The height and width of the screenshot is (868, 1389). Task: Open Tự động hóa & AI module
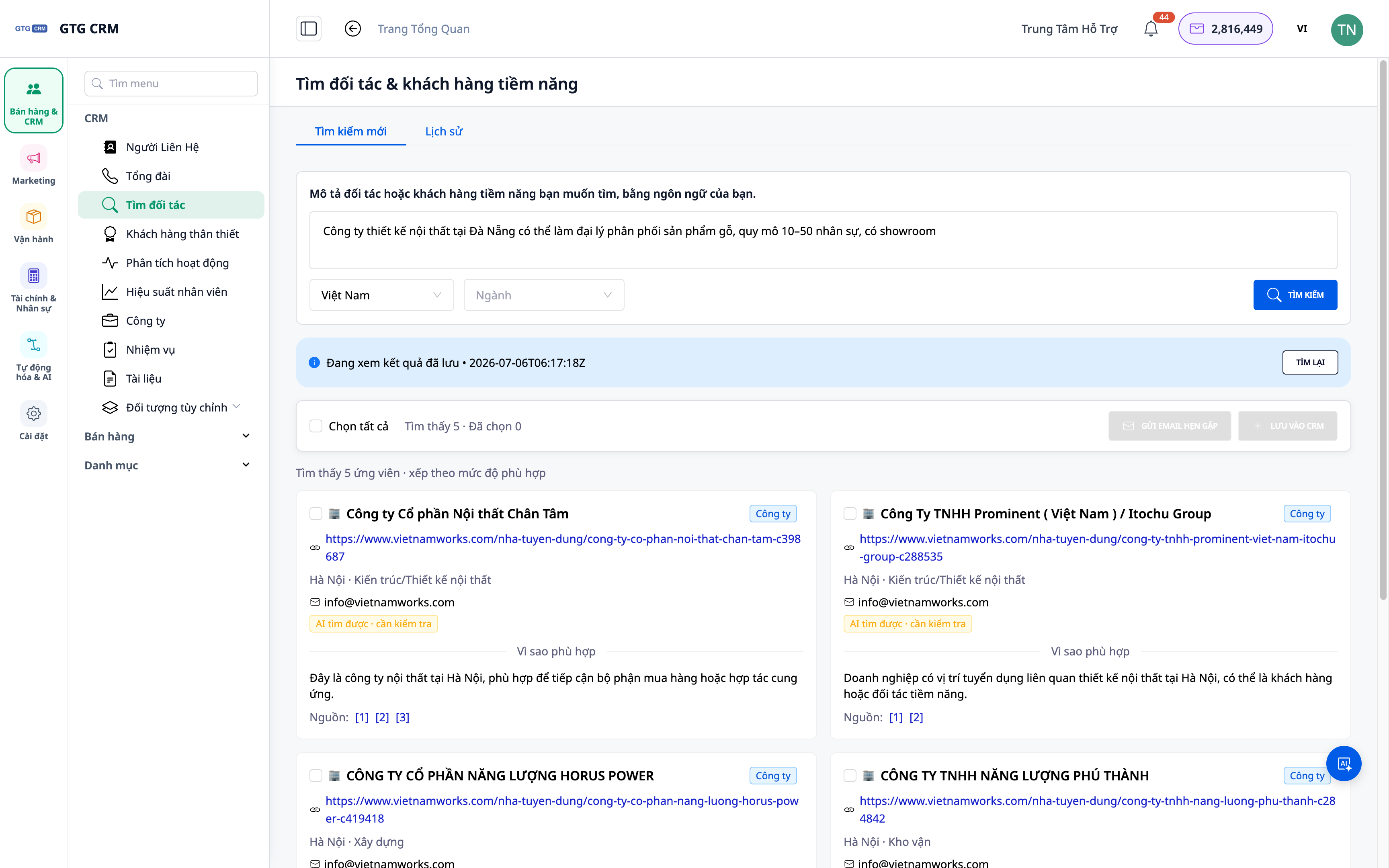coord(34,357)
